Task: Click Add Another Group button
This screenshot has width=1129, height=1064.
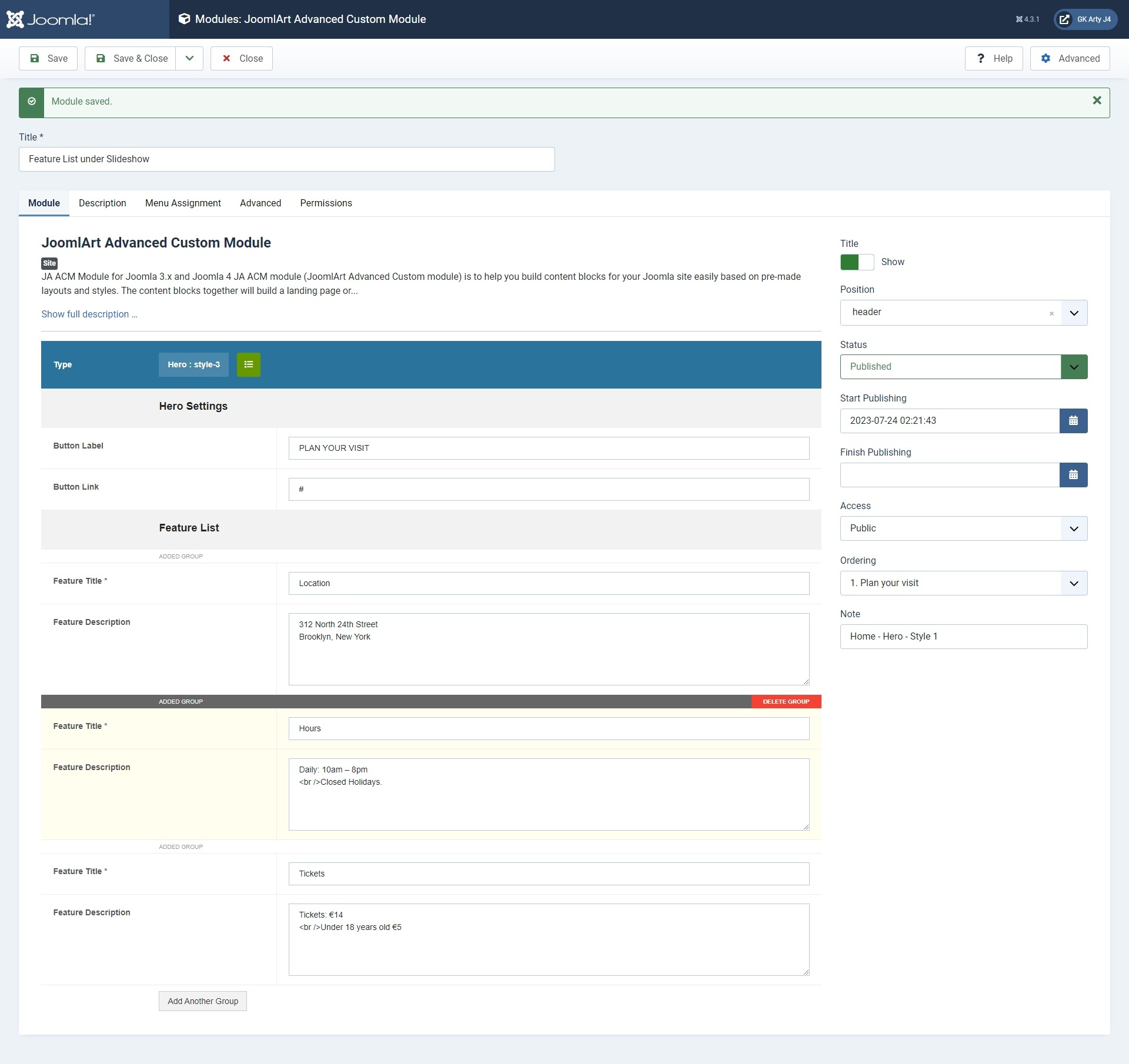Action: (x=203, y=1001)
